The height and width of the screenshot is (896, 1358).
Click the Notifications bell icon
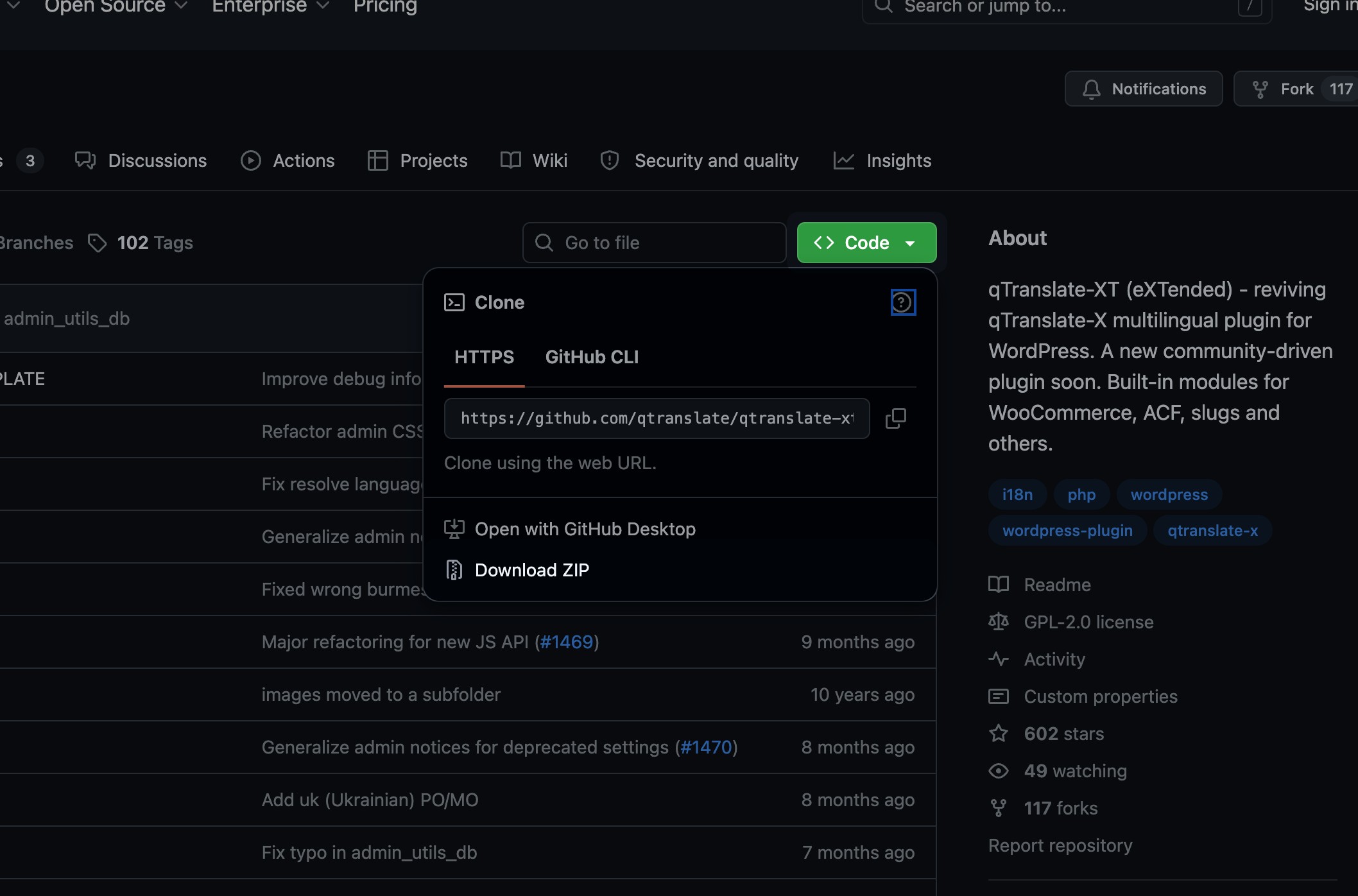coord(1092,89)
